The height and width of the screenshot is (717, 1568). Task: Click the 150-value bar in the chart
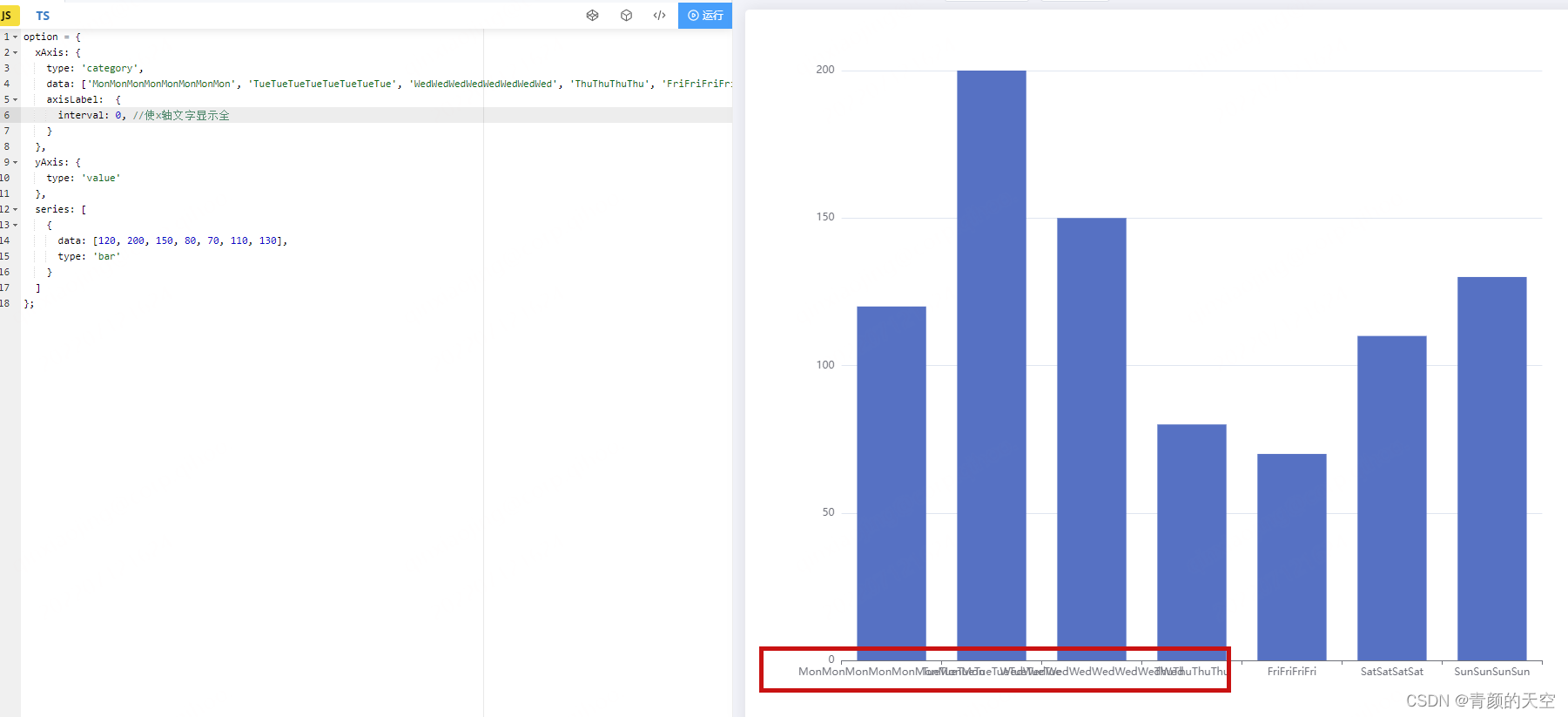point(1091,439)
